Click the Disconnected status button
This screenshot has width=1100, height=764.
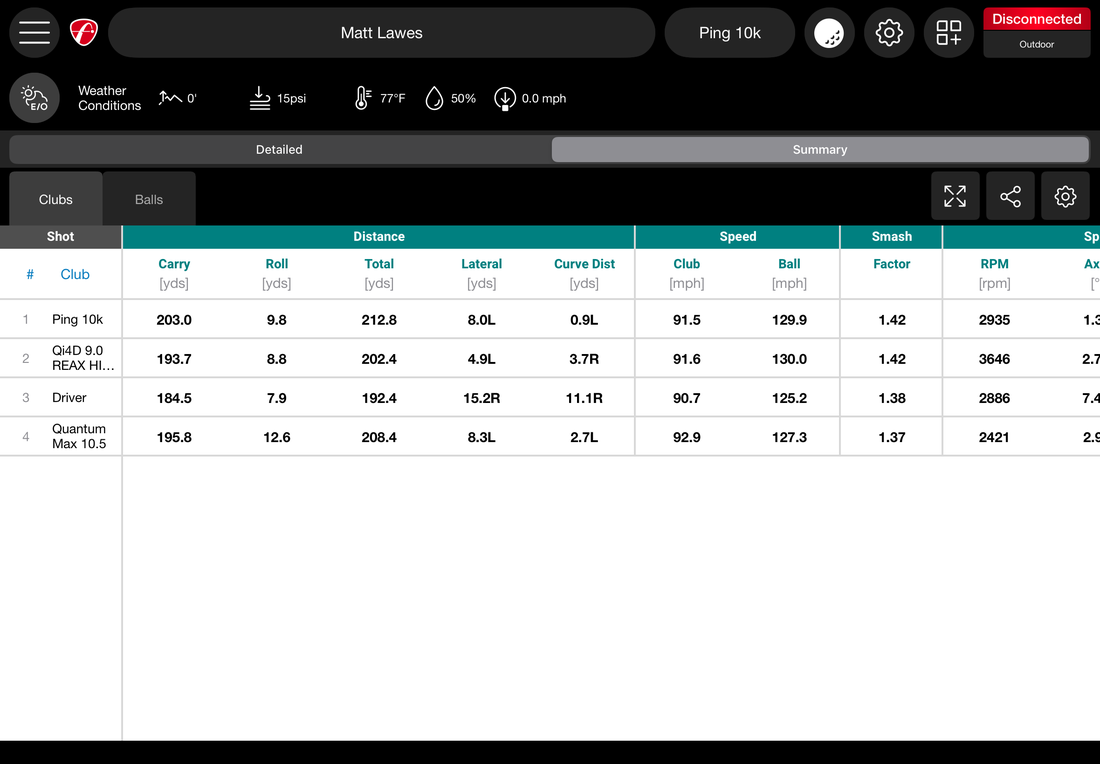click(x=1036, y=19)
